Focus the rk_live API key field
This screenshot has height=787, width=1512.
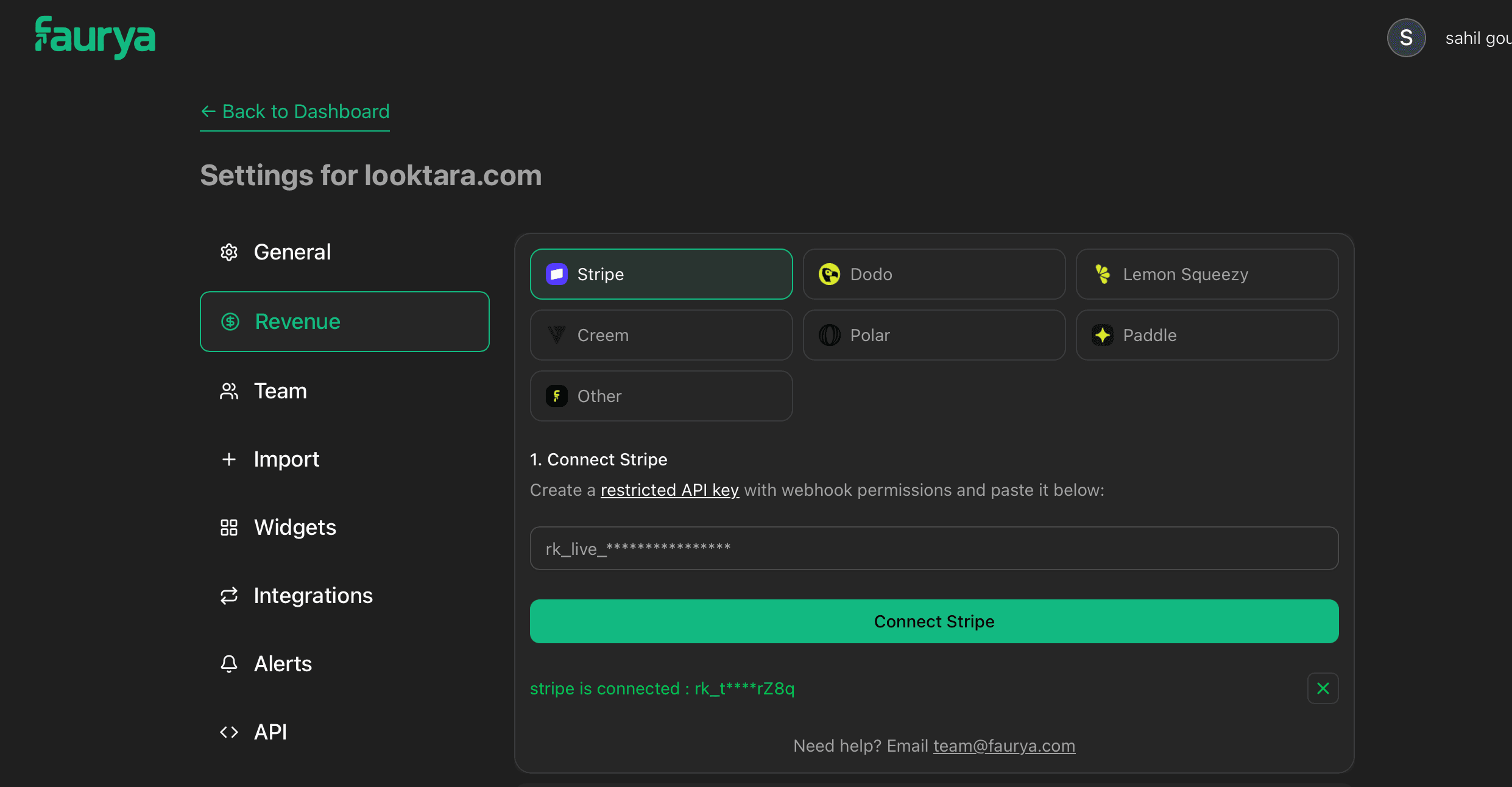[x=934, y=548]
